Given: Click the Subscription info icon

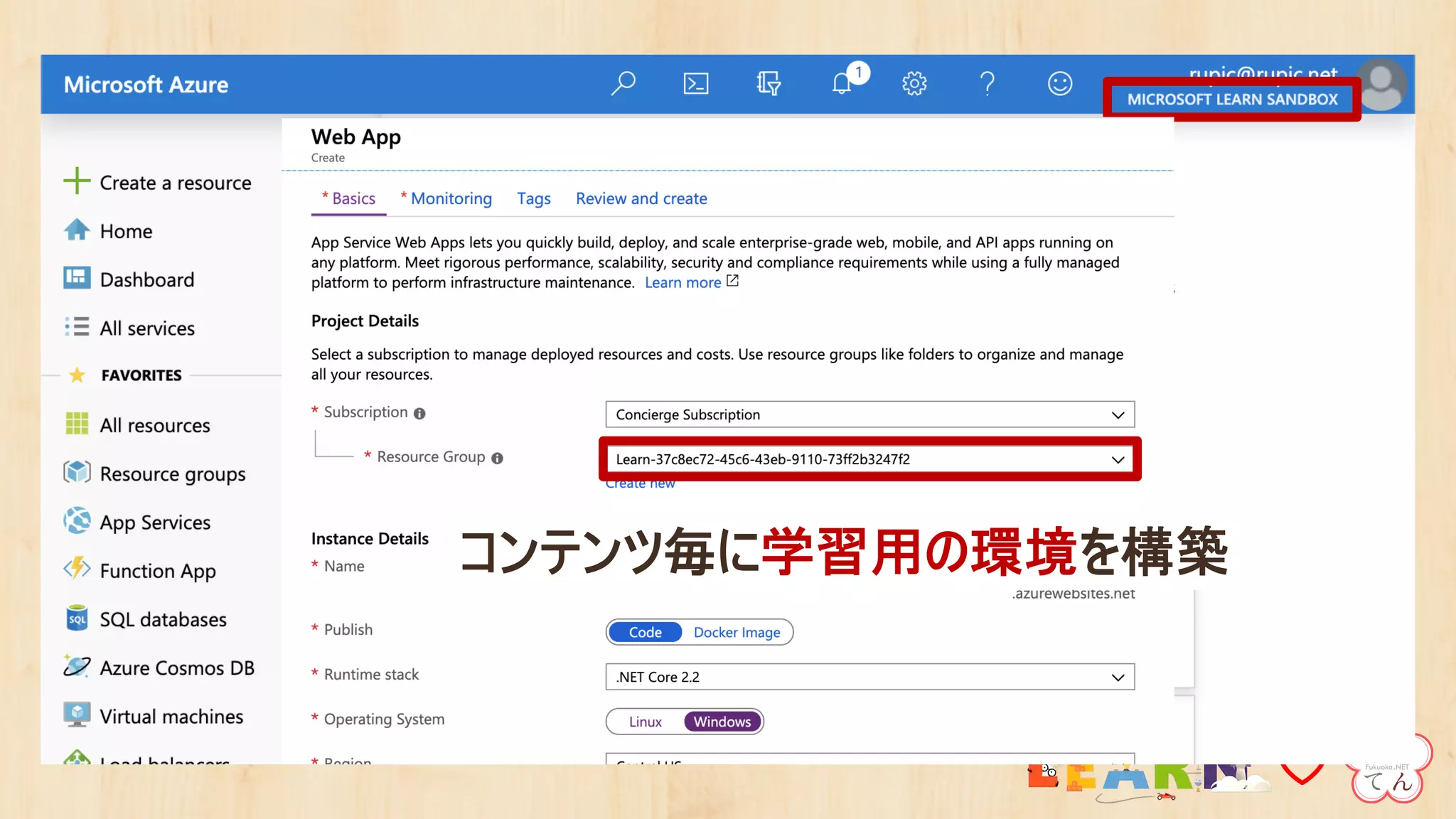Looking at the screenshot, I should click(419, 414).
